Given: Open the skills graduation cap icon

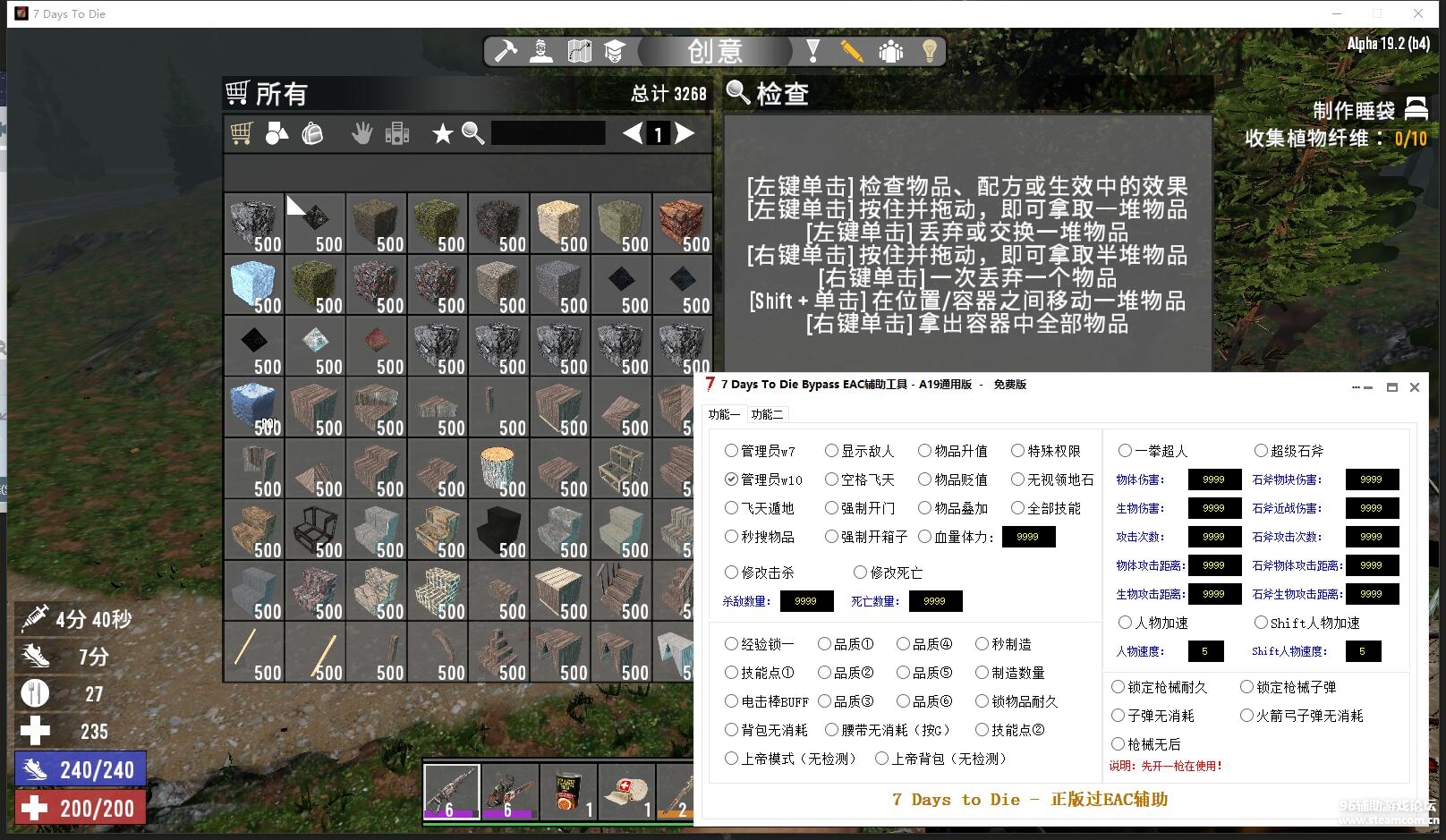Looking at the screenshot, I should [x=614, y=51].
